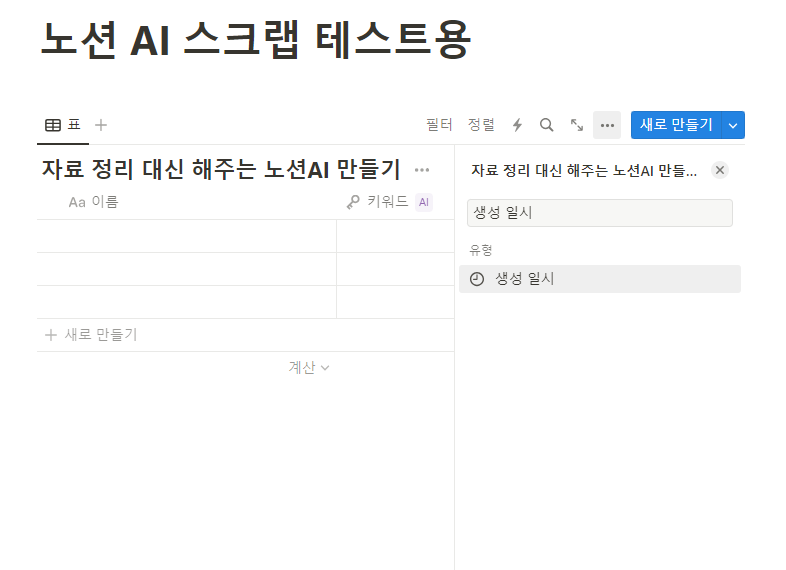Open search with the magnifier icon
Viewport: 786px width, 570px height.
[x=546, y=125]
